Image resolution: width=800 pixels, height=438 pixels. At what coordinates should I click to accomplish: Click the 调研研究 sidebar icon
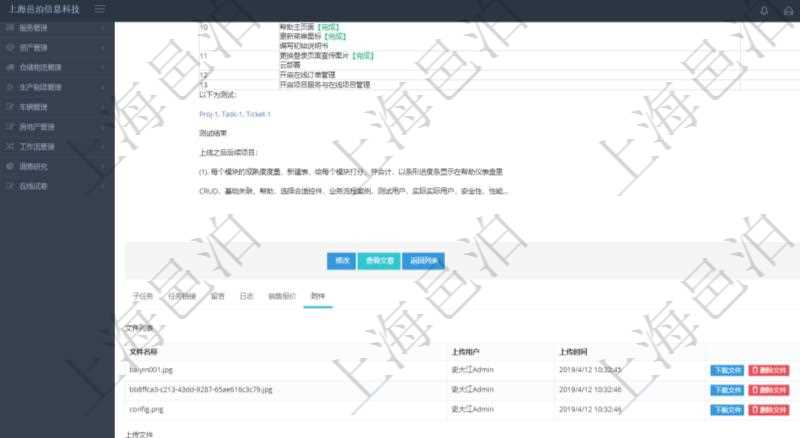point(10,166)
